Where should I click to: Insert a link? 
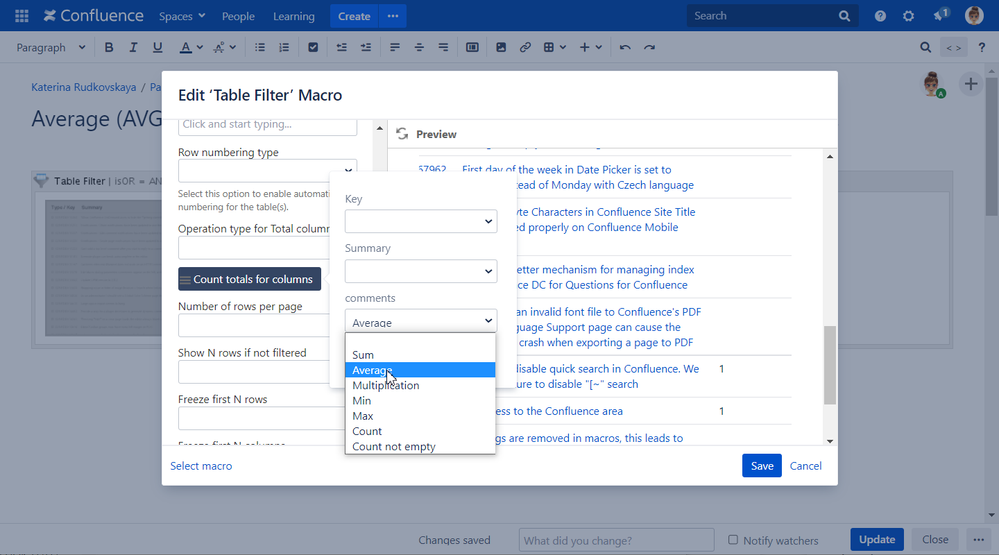pyautogui.click(x=525, y=47)
